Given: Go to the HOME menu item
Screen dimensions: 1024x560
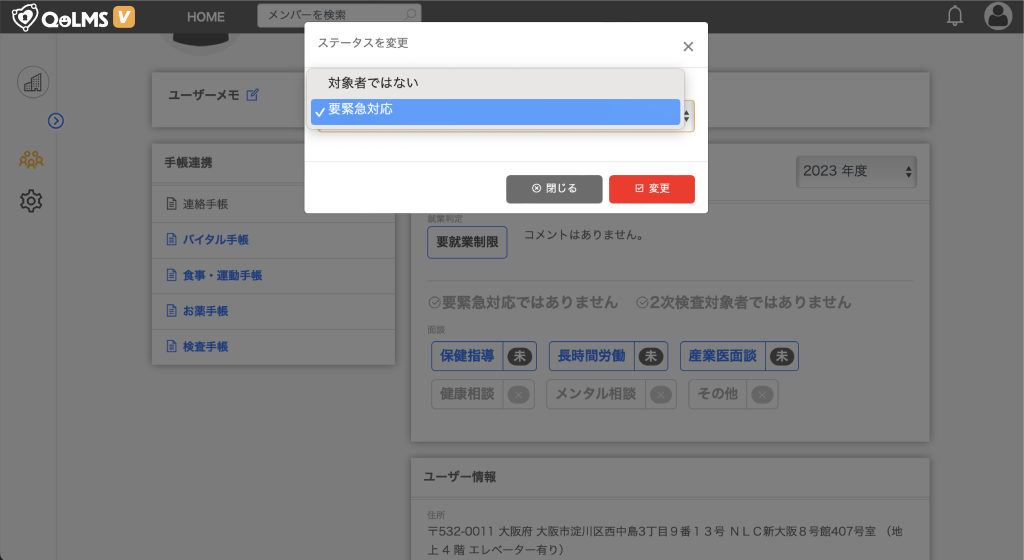Looking at the screenshot, I should coord(206,17).
